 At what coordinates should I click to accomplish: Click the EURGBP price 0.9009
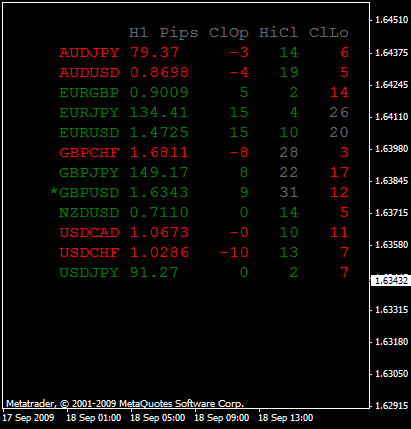pyautogui.click(x=159, y=93)
